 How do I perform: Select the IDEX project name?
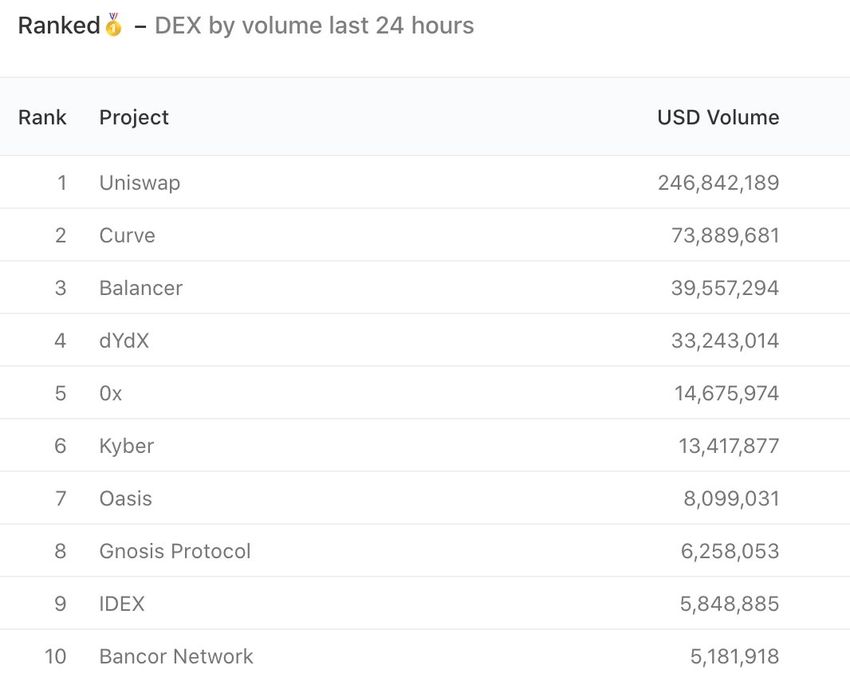click(x=122, y=604)
